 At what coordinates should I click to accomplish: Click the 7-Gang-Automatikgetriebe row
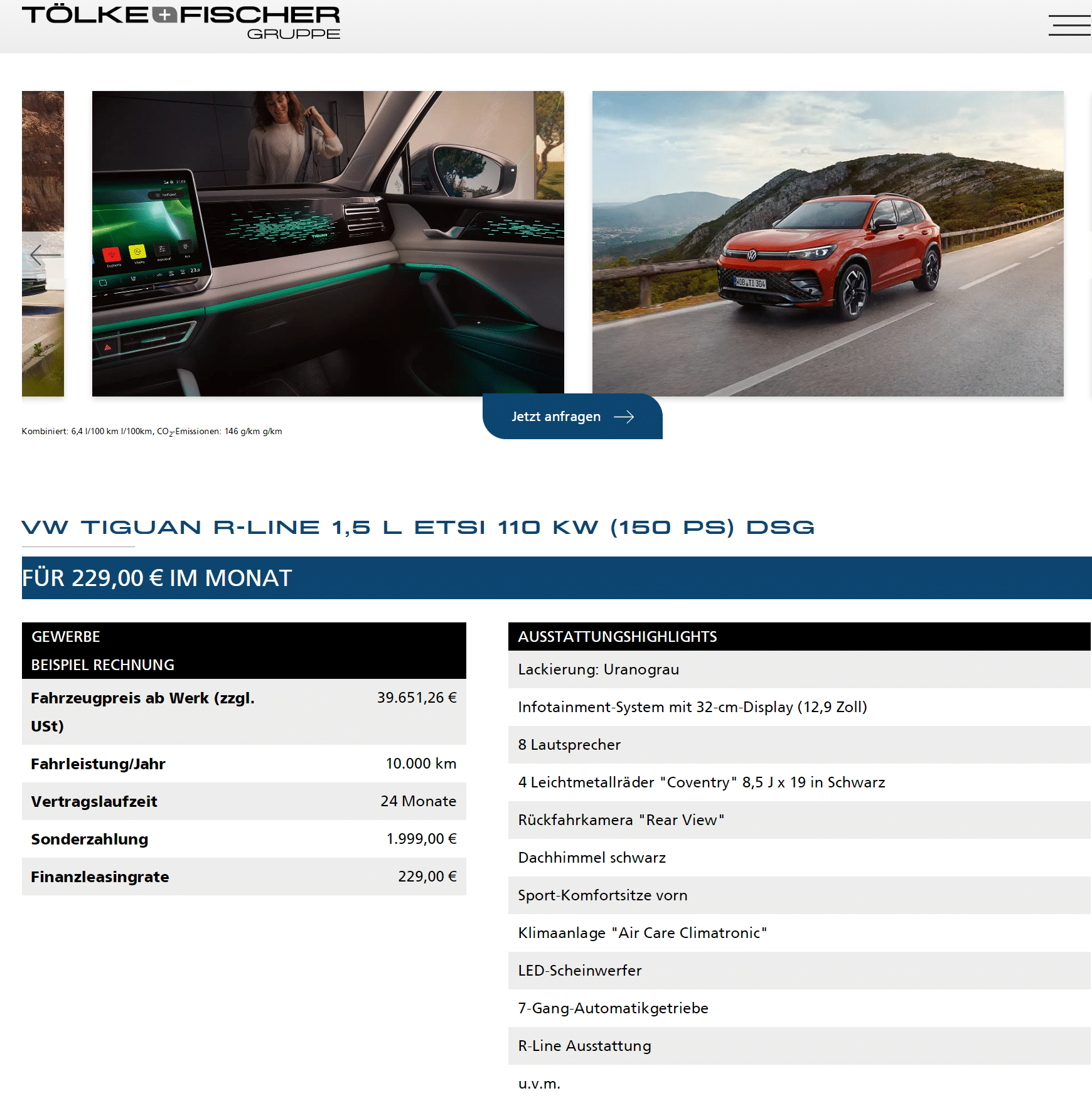click(800, 1008)
